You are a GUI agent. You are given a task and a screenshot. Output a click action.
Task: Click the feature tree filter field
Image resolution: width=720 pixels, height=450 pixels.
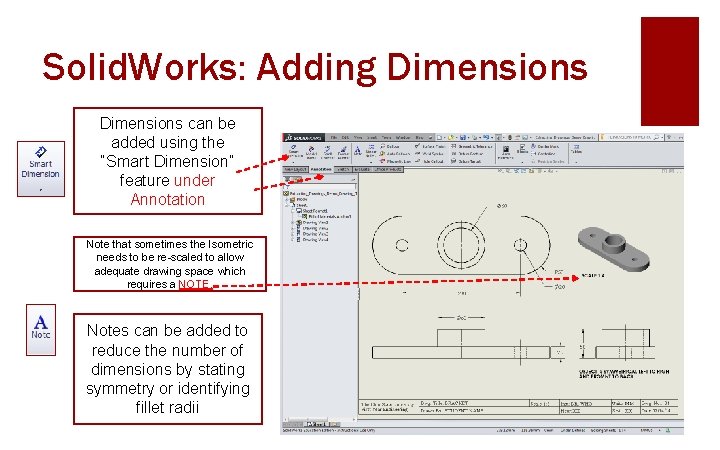point(320,187)
